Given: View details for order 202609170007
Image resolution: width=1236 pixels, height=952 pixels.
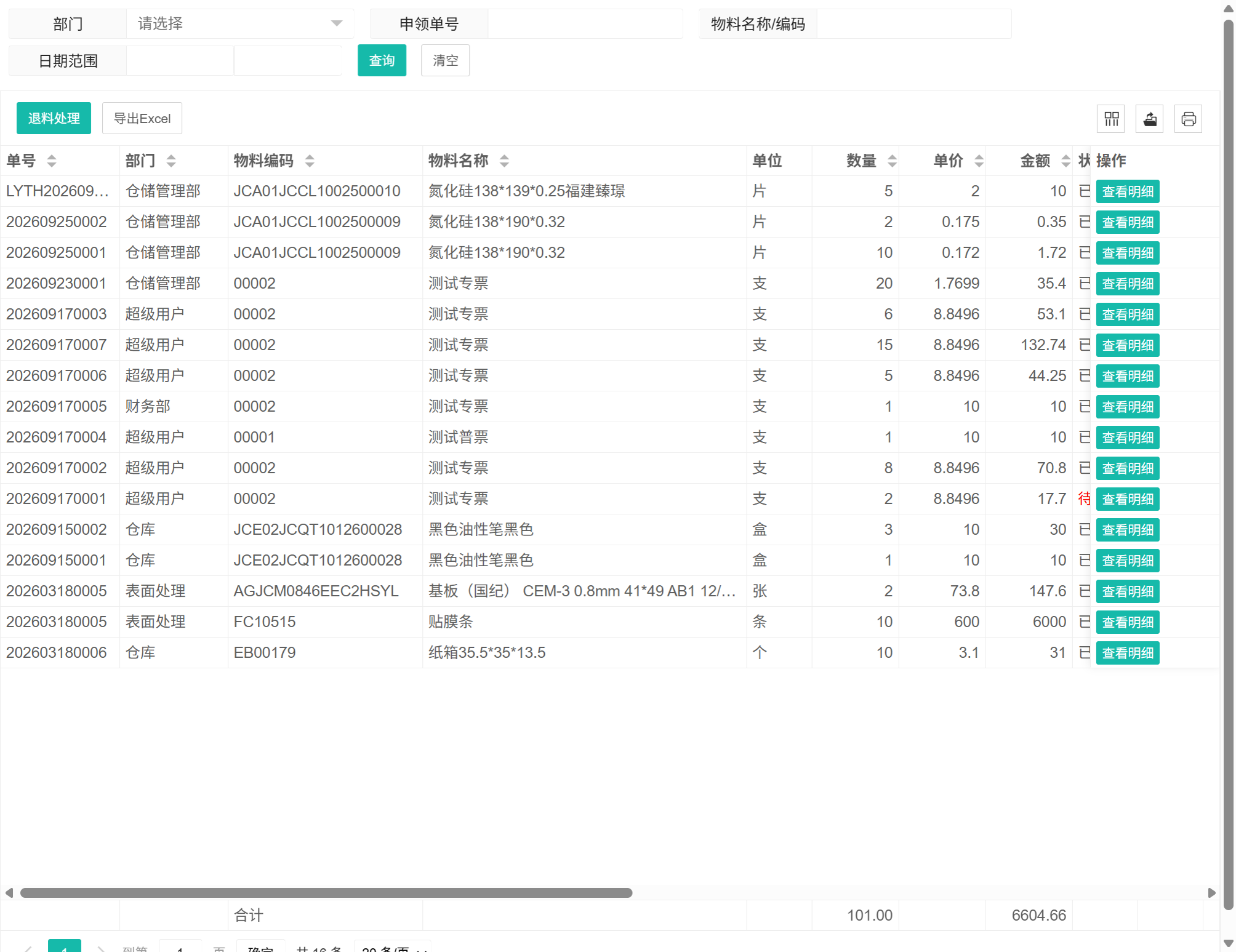Looking at the screenshot, I should tap(1128, 345).
